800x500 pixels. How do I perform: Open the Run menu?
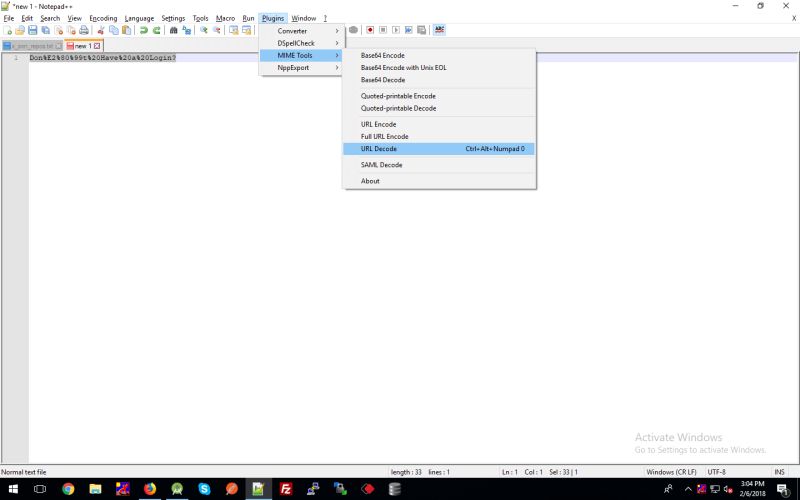[248, 18]
